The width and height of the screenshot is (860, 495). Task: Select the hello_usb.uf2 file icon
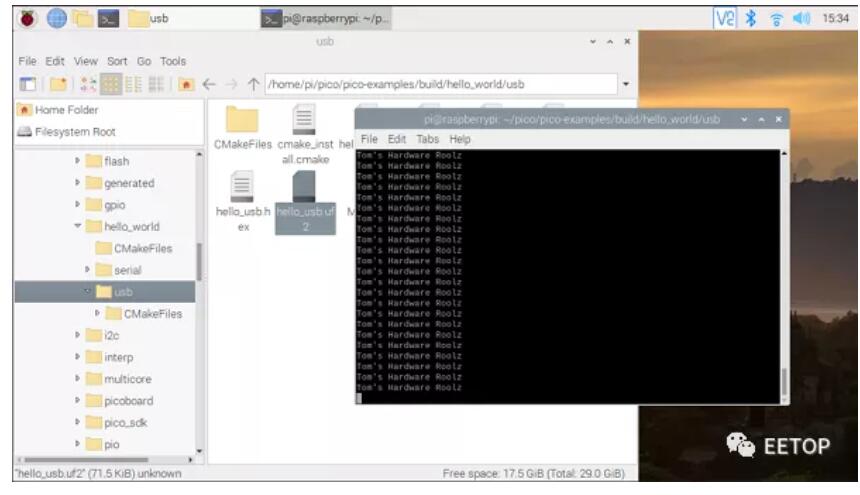coord(304,186)
